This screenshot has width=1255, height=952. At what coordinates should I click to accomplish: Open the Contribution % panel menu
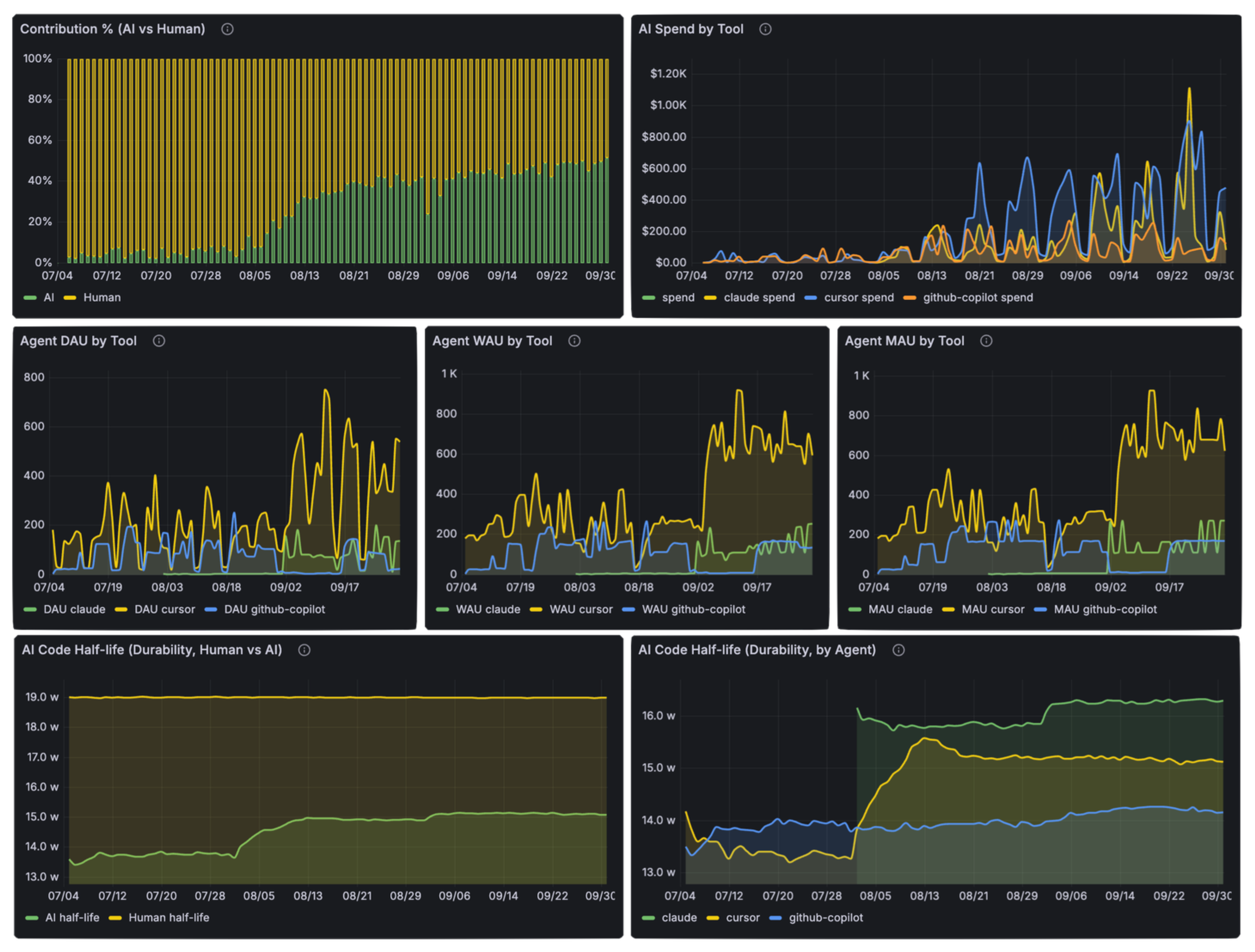pyautogui.click(x=113, y=29)
